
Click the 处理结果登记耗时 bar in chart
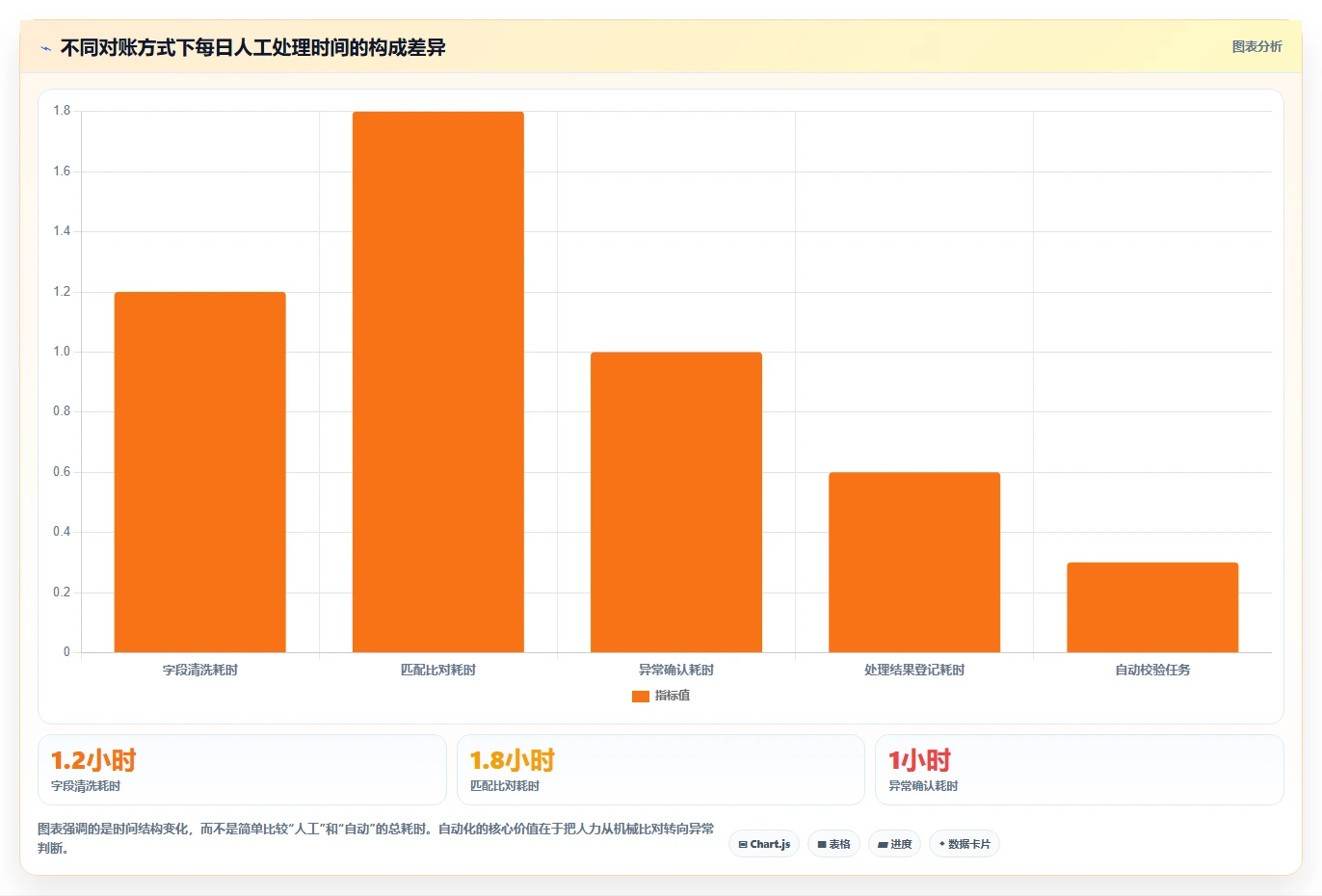point(914,562)
